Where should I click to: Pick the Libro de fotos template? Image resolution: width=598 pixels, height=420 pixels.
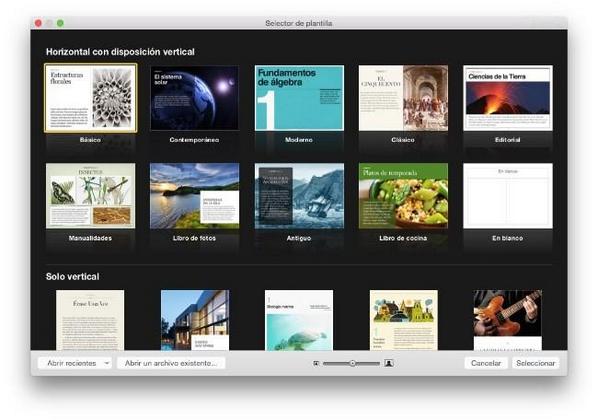(x=195, y=196)
